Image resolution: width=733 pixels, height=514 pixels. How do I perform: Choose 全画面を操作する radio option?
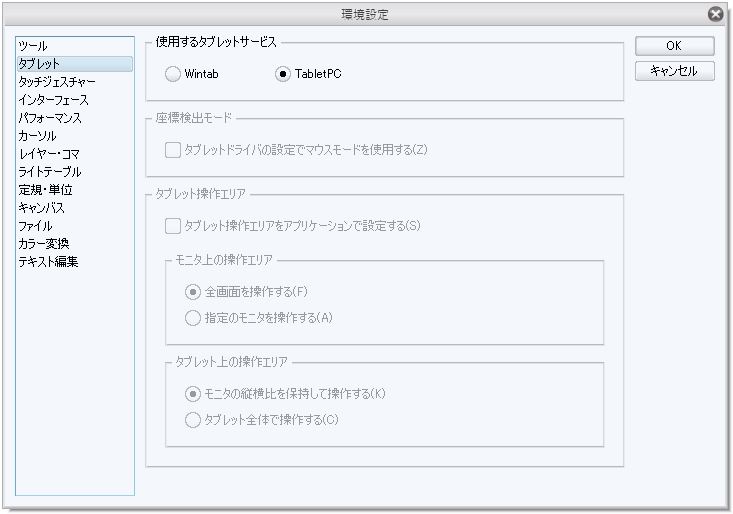(x=193, y=292)
